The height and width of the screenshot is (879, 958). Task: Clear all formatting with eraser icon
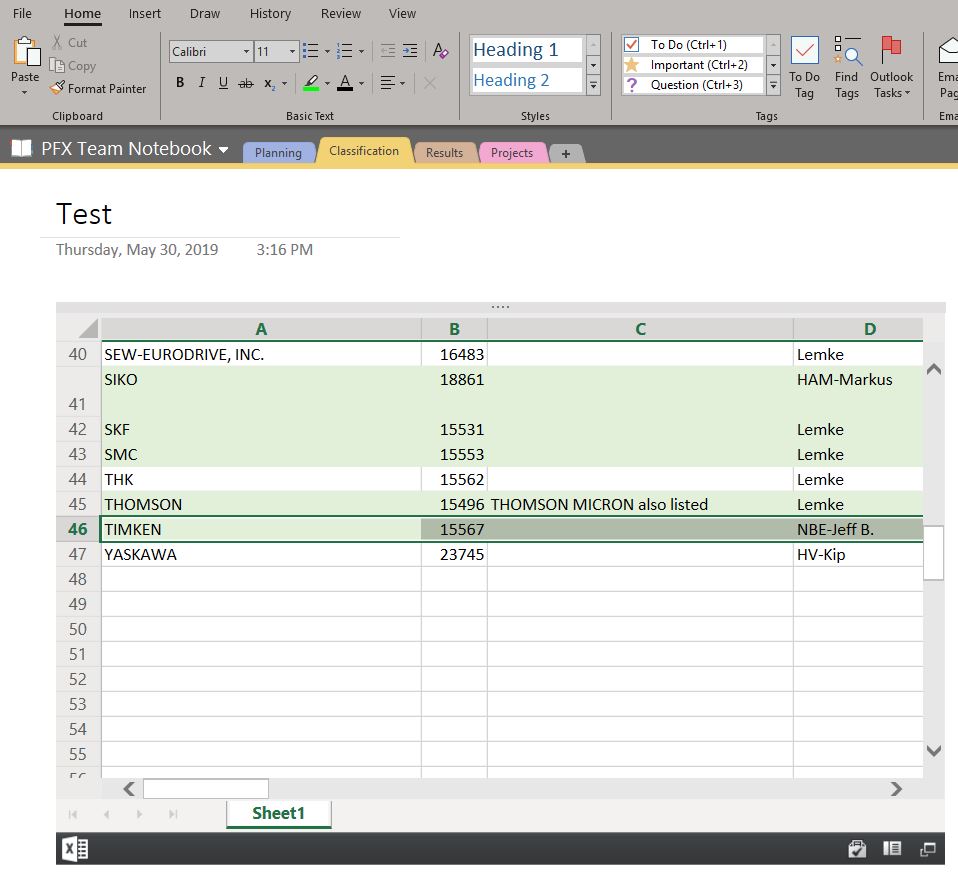tap(441, 51)
